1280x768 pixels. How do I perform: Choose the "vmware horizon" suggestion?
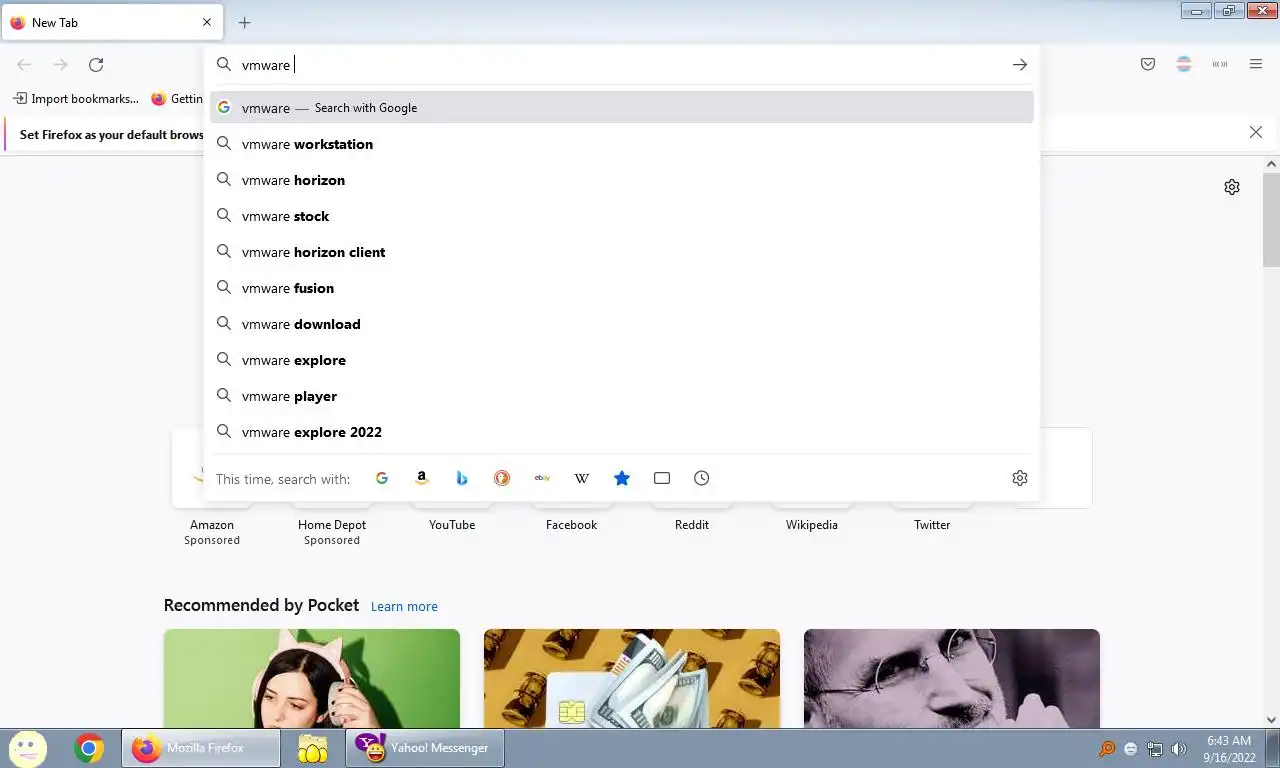[x=622, y=180]
